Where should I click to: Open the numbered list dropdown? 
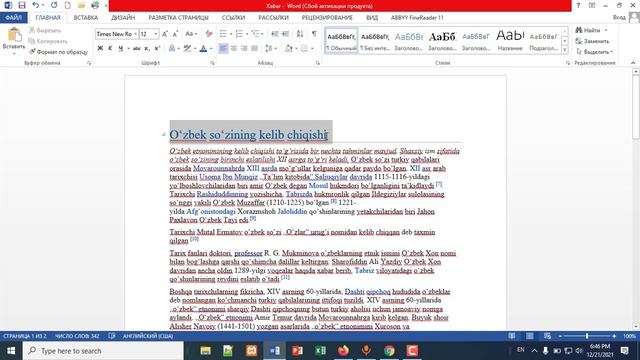coord(247,34)
